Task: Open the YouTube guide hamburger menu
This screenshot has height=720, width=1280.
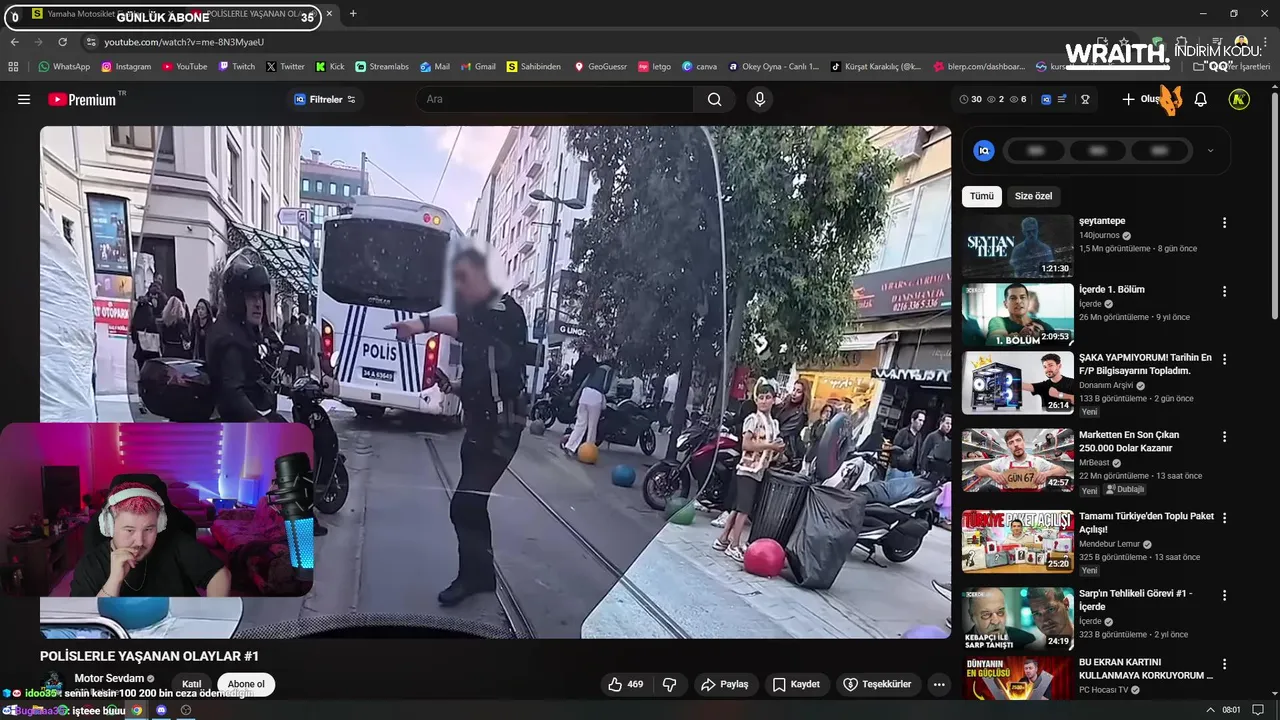Action: [24, 99]
